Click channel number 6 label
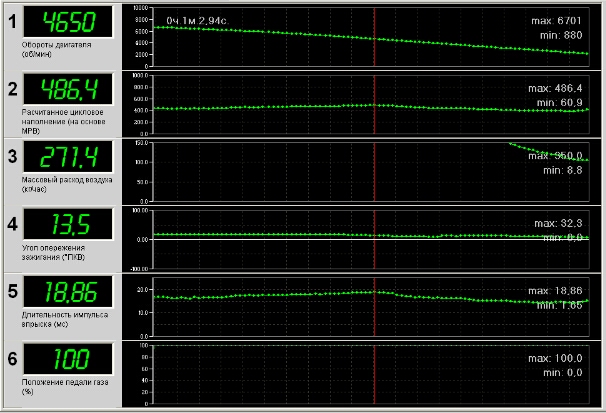 tap(13, 359)
